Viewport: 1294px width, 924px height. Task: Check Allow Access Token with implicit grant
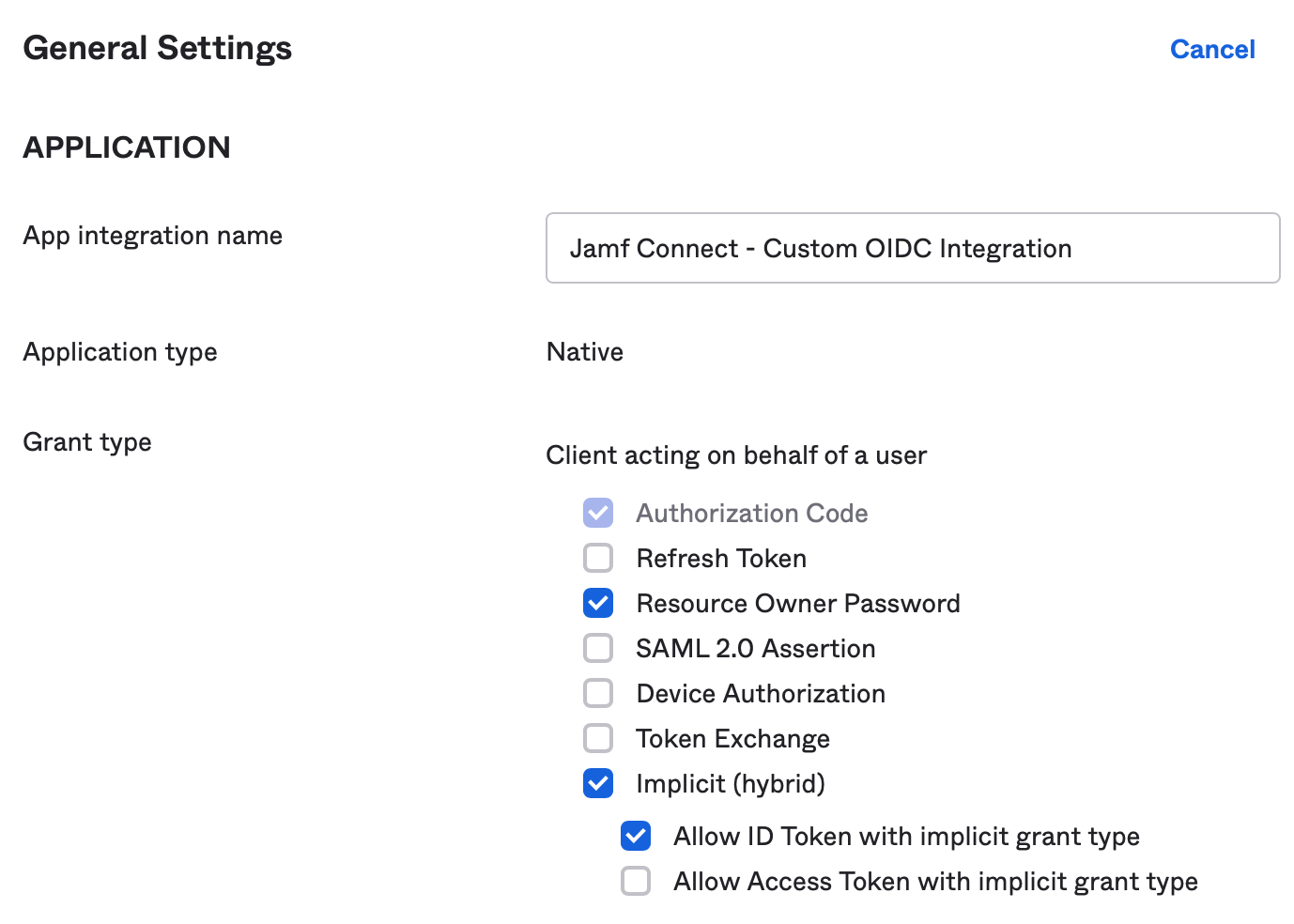point(636,881)
